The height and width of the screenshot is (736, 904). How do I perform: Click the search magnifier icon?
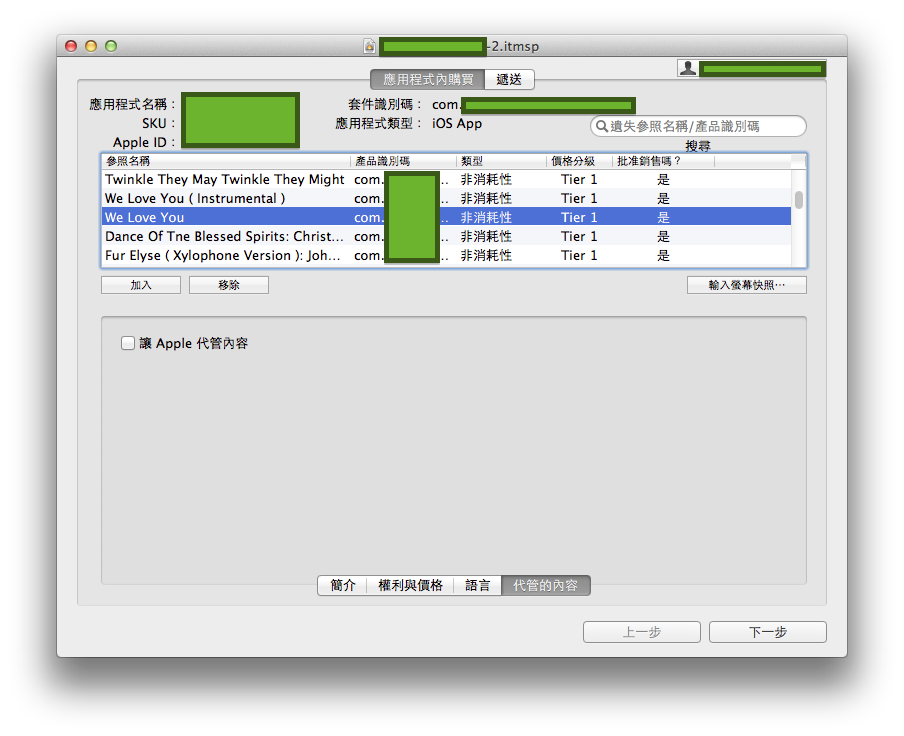coord(601,126)
